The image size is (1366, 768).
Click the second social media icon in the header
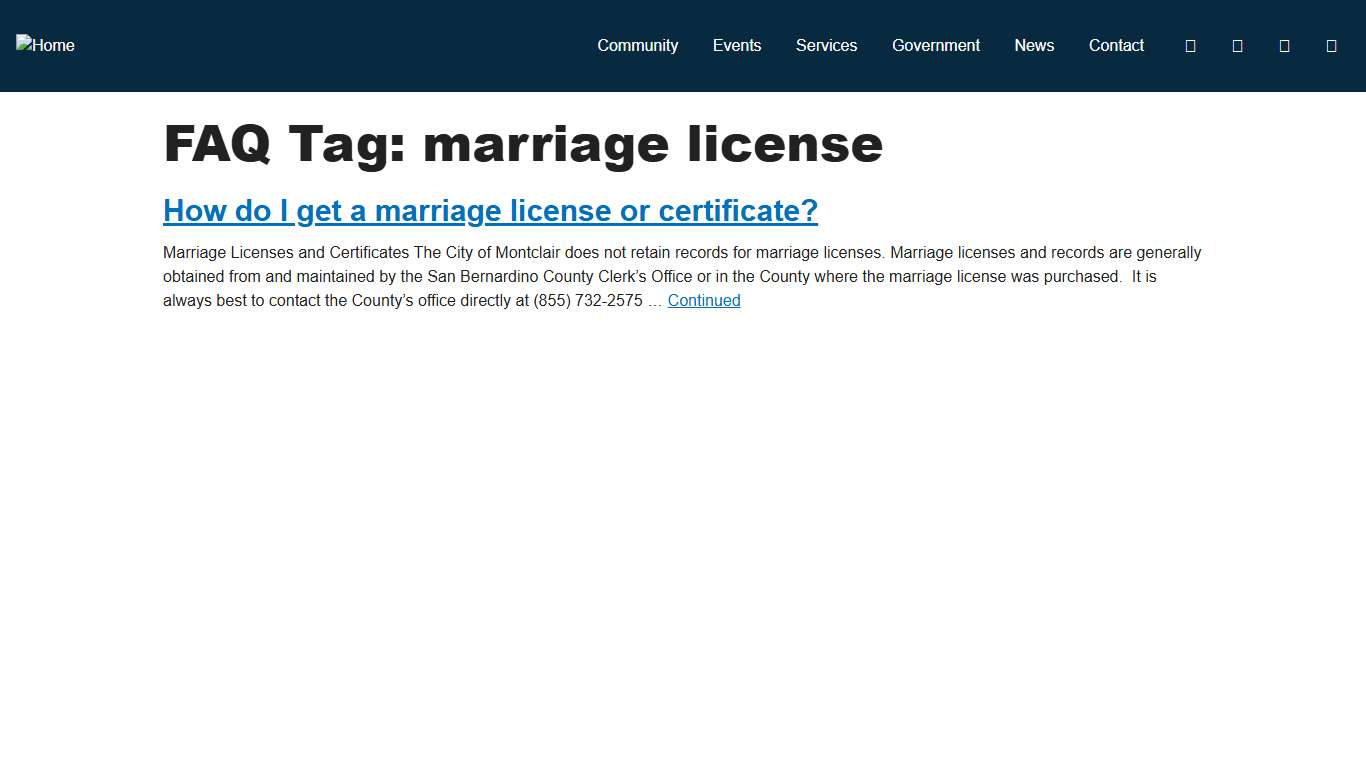[1237, 45]
